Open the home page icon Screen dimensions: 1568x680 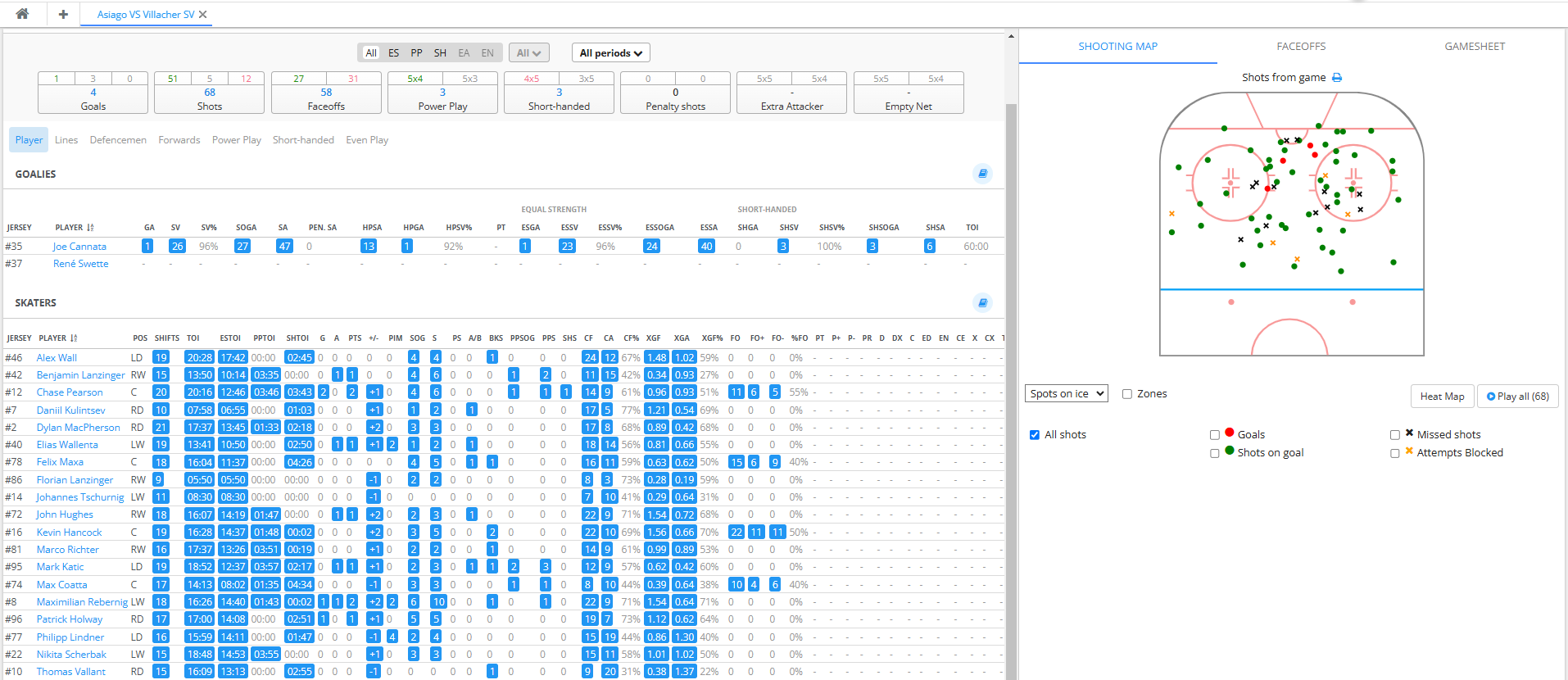22,14
